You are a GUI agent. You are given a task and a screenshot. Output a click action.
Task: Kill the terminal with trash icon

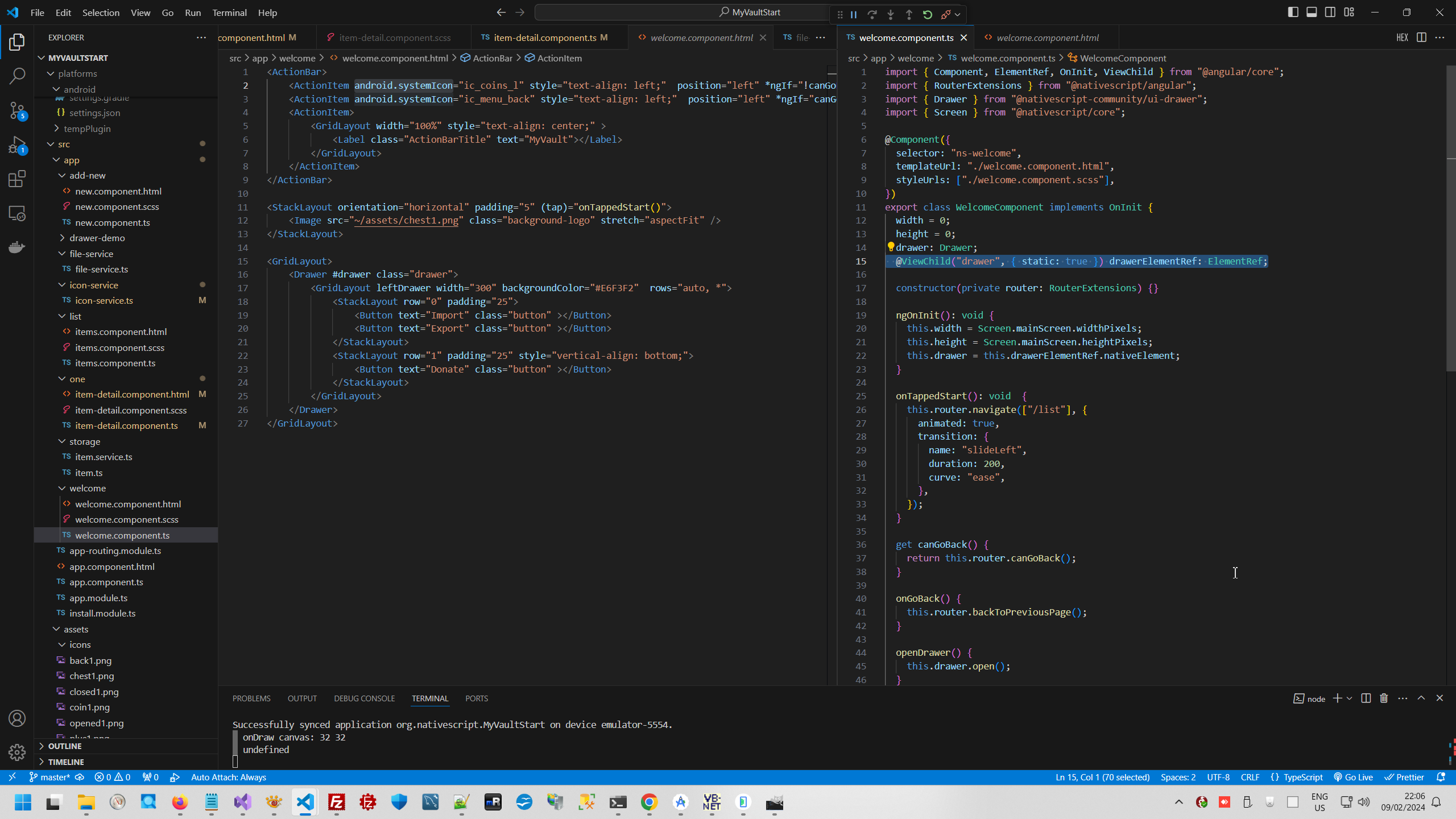pyautogui.click(x=1384, y=698)
